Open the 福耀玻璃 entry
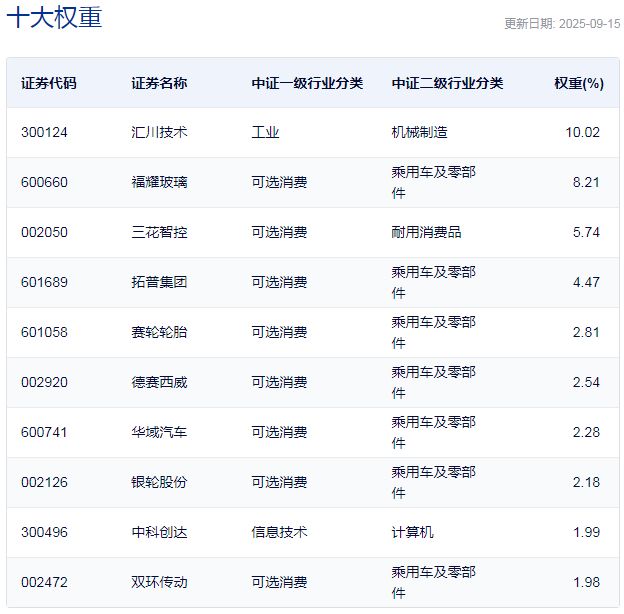 coord(159,182)
